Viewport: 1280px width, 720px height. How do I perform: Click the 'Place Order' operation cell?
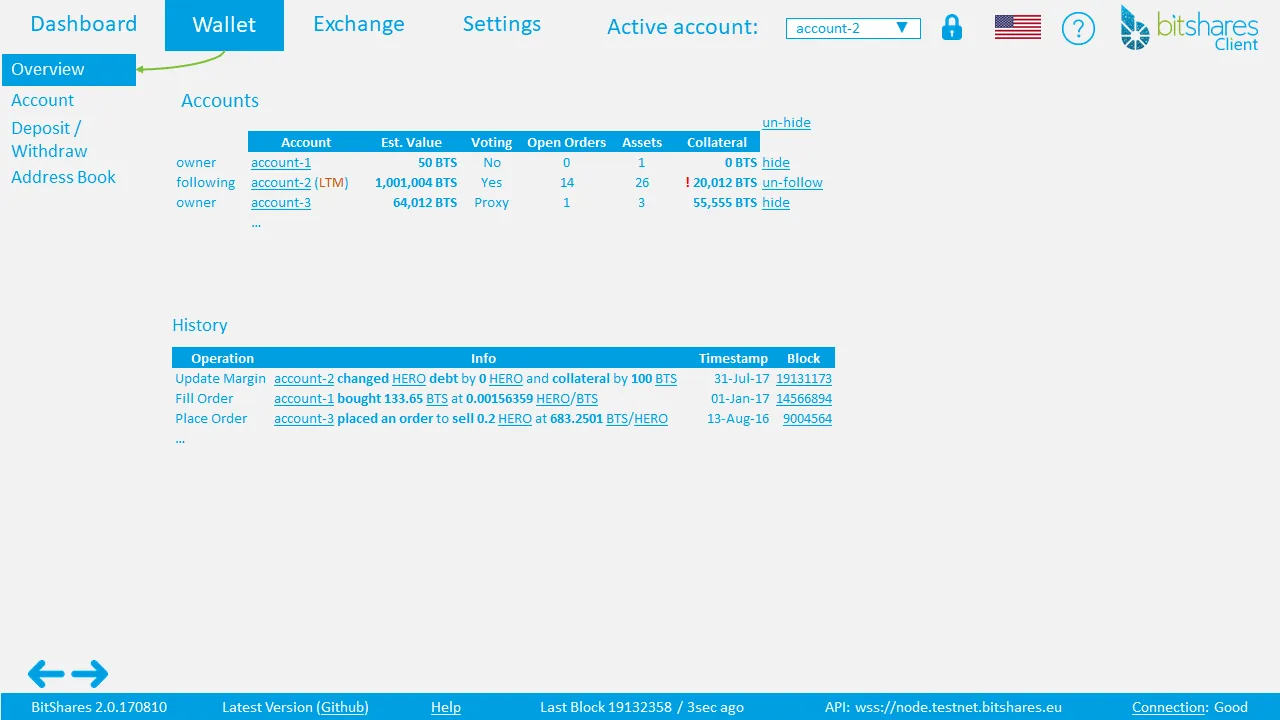pos(211,418)
